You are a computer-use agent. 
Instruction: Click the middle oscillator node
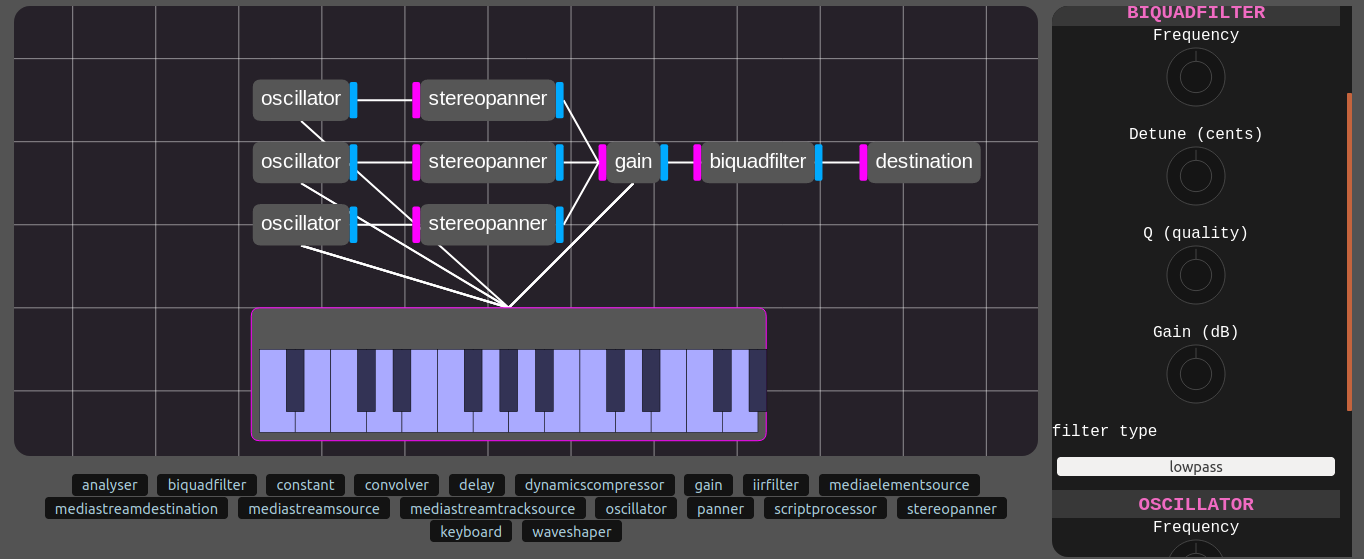tap(301, 161)
